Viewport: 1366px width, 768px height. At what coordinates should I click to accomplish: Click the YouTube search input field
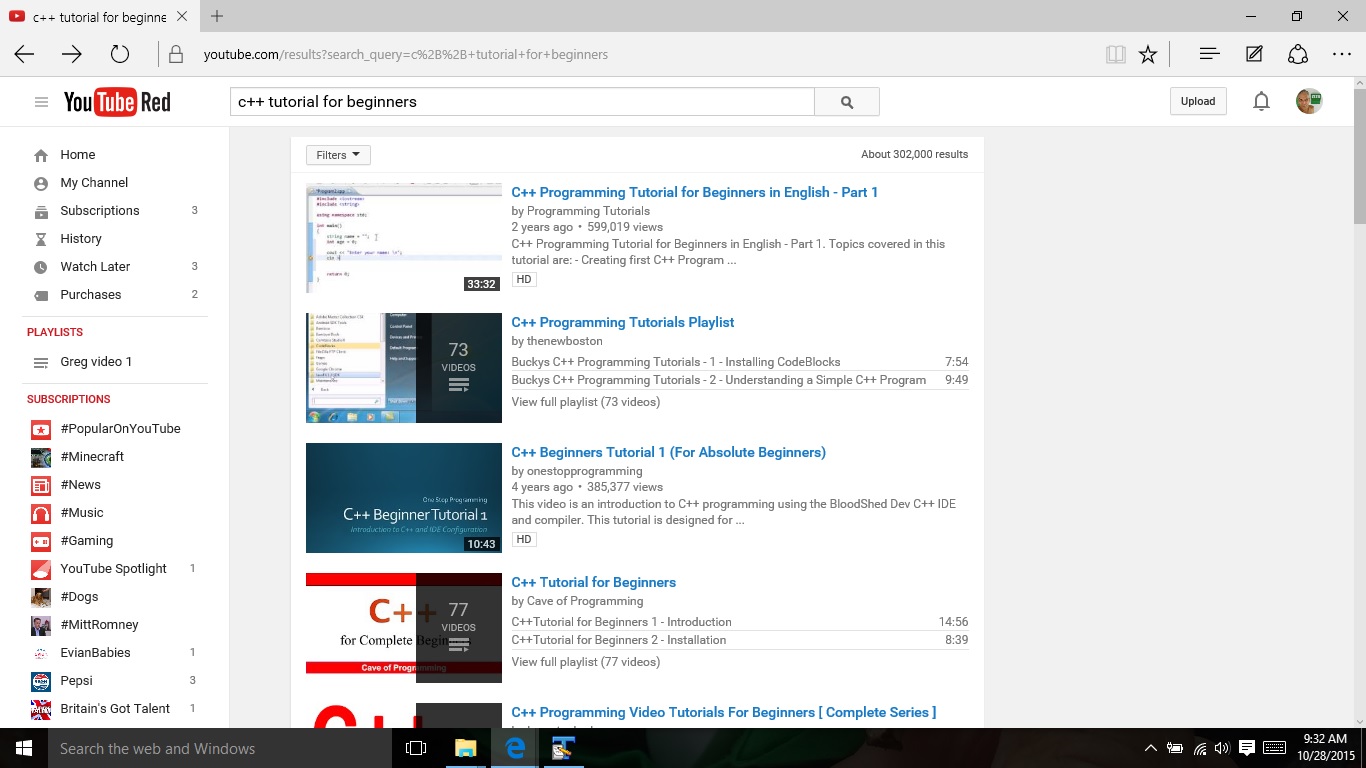pos(522,102)
